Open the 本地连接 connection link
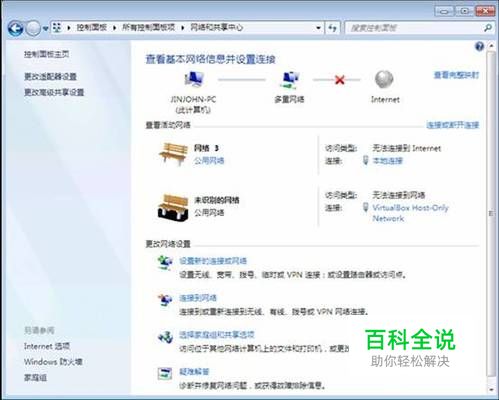The width and height of the screenshot is (499, 400). coord(387,161)
